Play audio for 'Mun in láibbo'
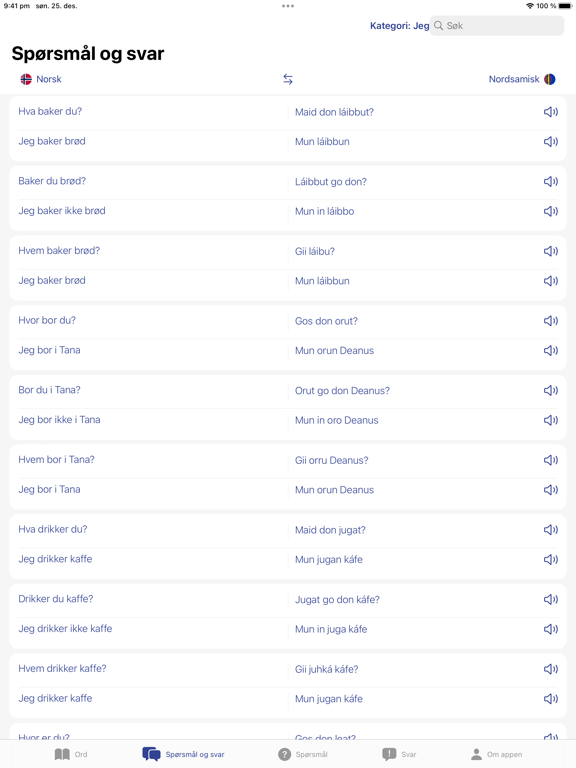576x768 pixels. click(x=551, y=211)
